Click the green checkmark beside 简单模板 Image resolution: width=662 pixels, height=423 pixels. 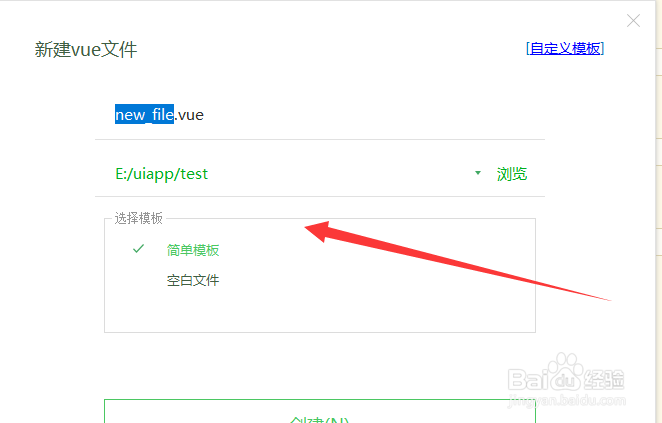(x=138, y=249)
